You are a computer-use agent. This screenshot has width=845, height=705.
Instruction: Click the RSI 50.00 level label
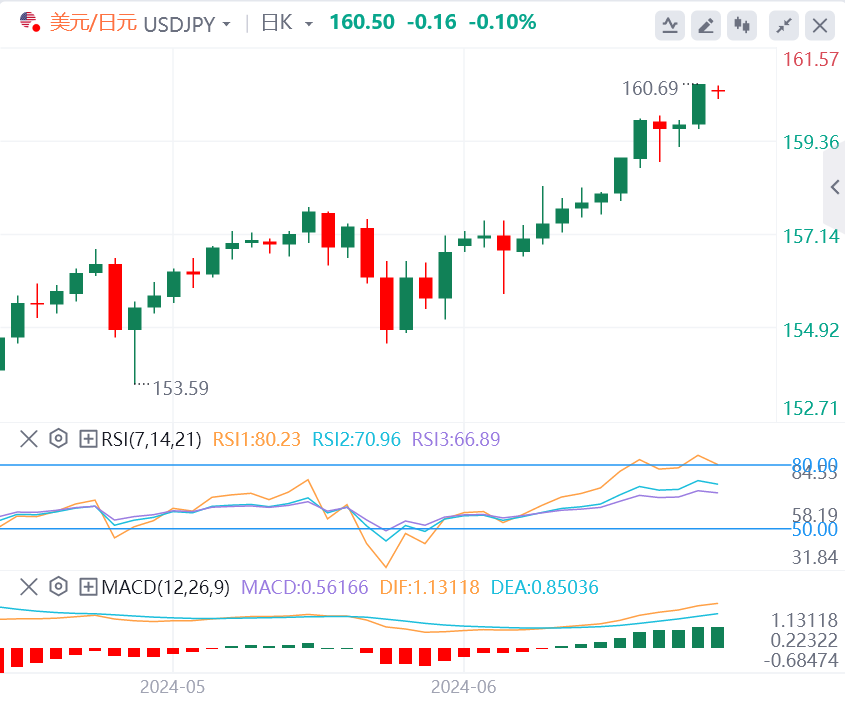click(x=814, y=530)
